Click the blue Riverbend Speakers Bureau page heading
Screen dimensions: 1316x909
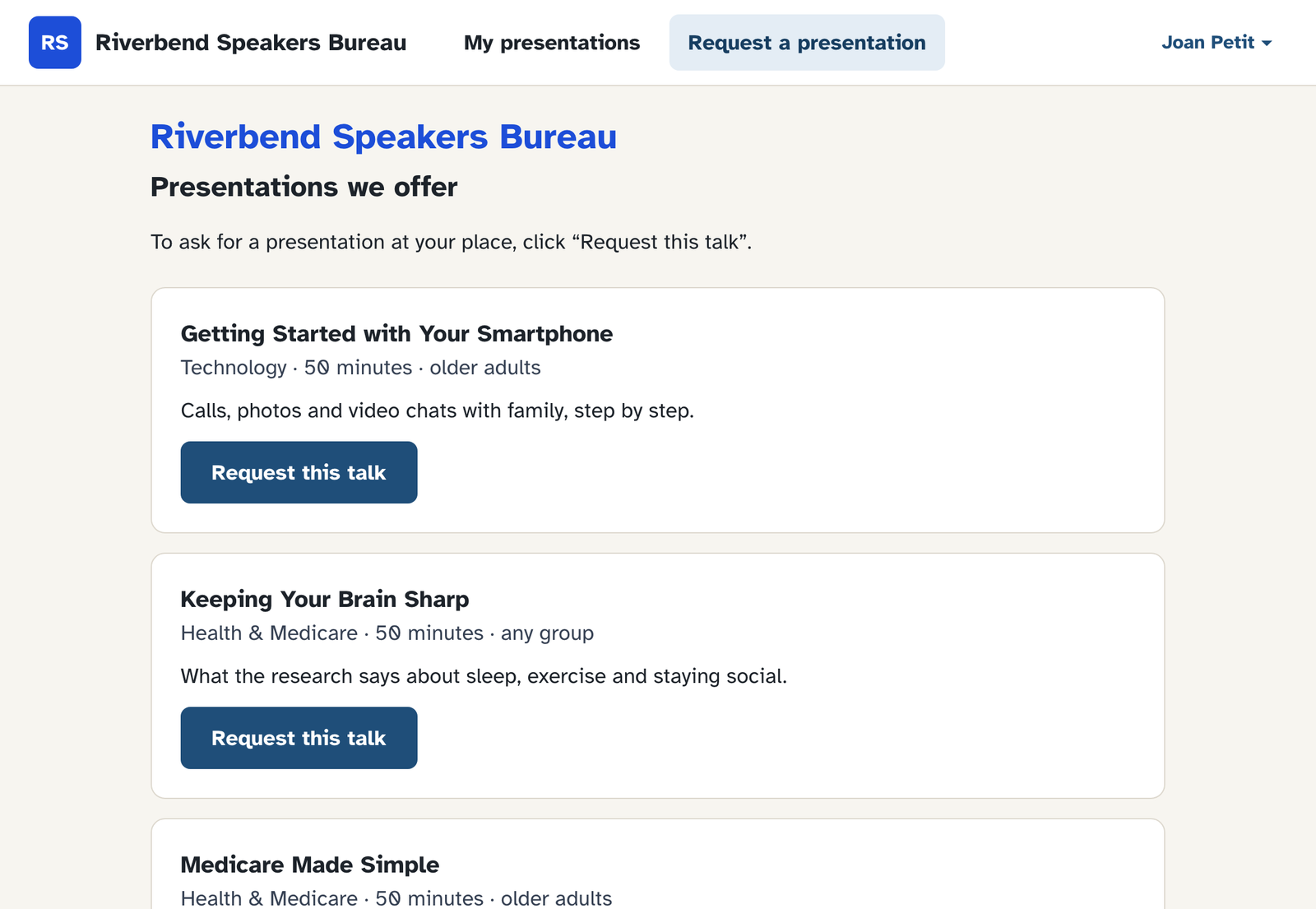pyautogui.click(x=383, y=137)
